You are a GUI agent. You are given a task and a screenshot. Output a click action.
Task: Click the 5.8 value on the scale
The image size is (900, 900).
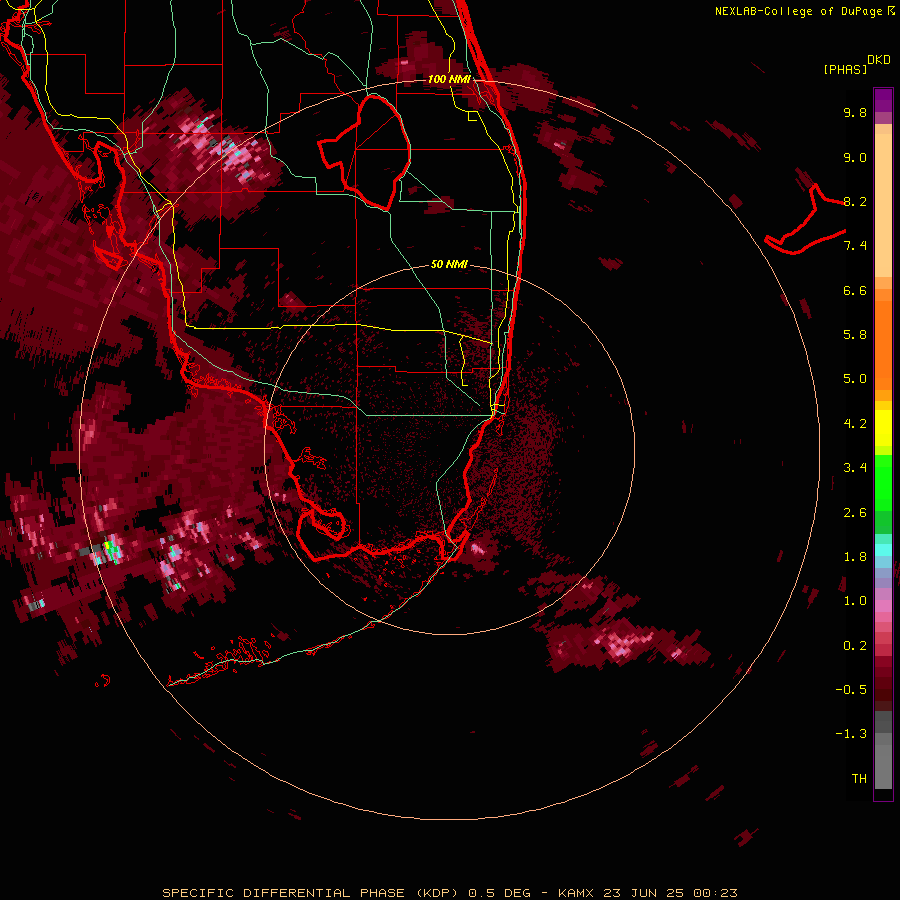855,335
